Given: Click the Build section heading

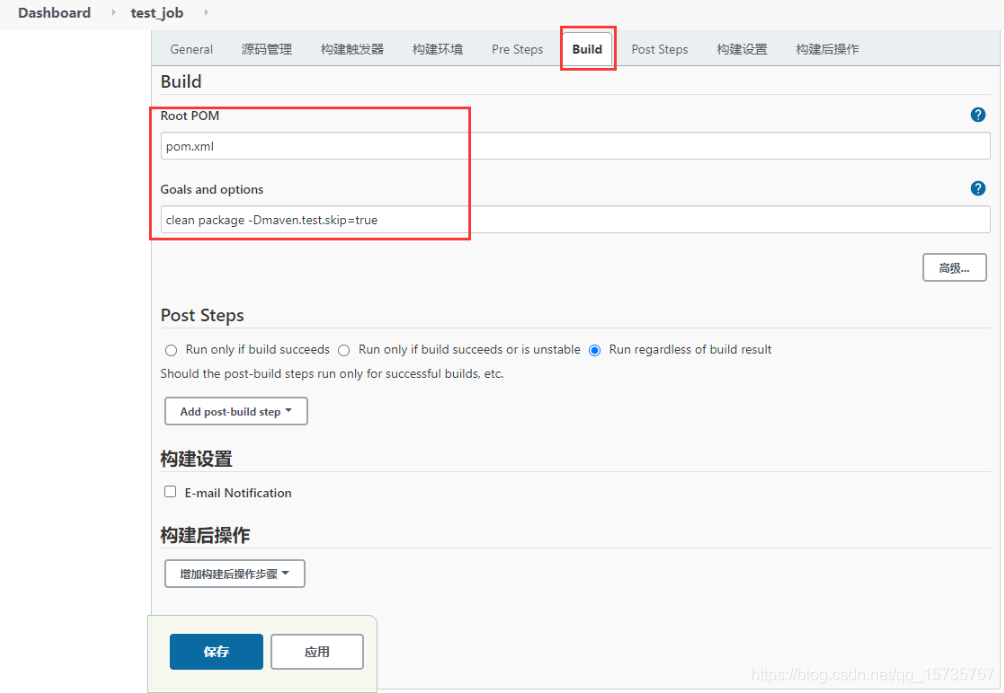Looking at the screenshot, I should (x=181, y=81).
